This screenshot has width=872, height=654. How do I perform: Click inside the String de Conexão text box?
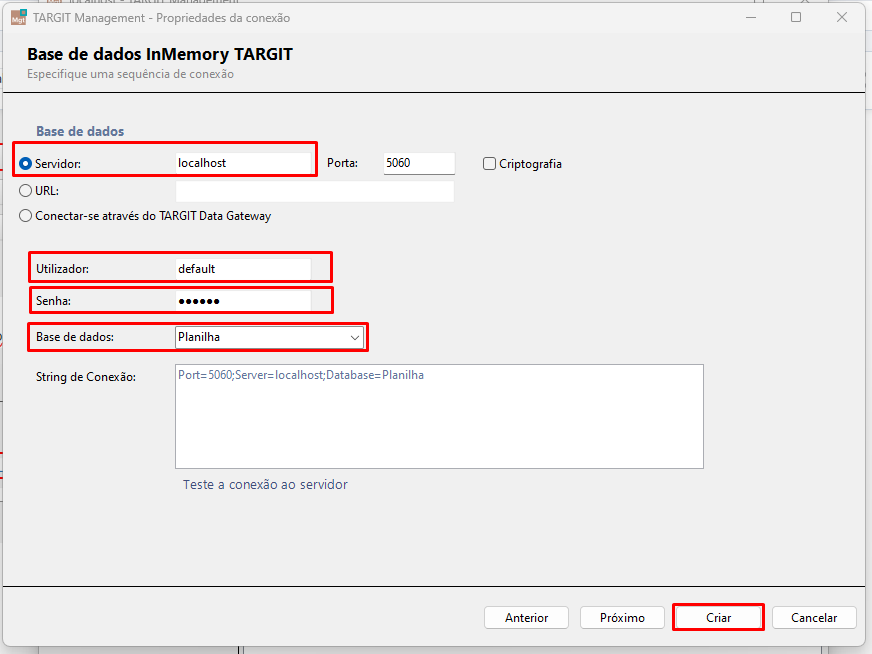439,417
